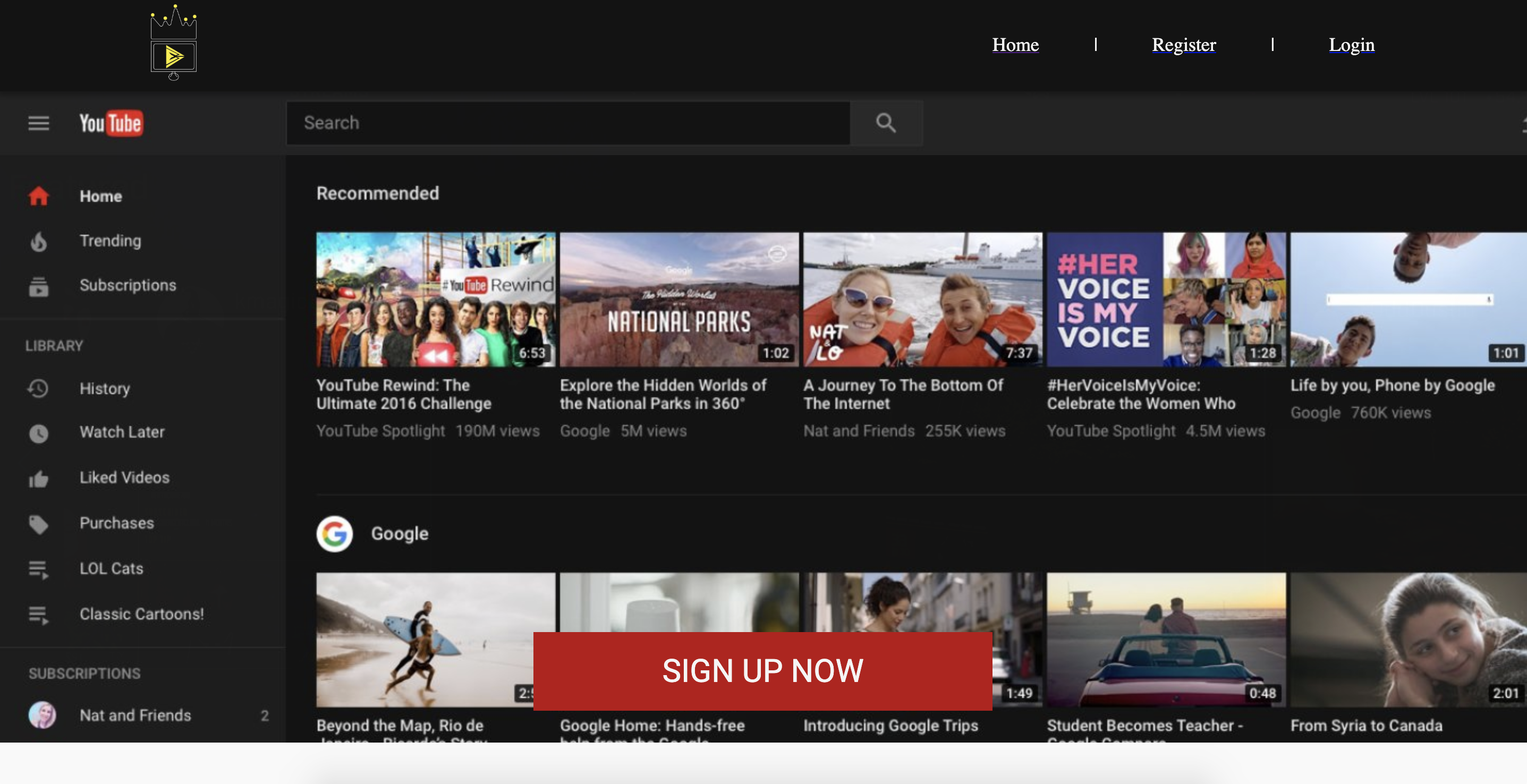Select Home in the sidebar

(101, 196)
